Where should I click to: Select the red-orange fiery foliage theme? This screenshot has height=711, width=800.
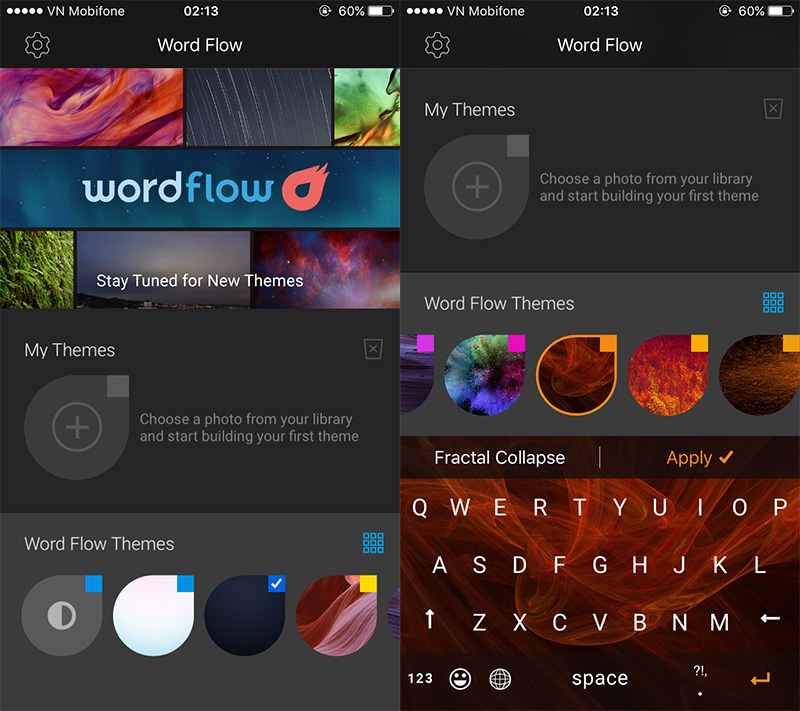point(668,375)
